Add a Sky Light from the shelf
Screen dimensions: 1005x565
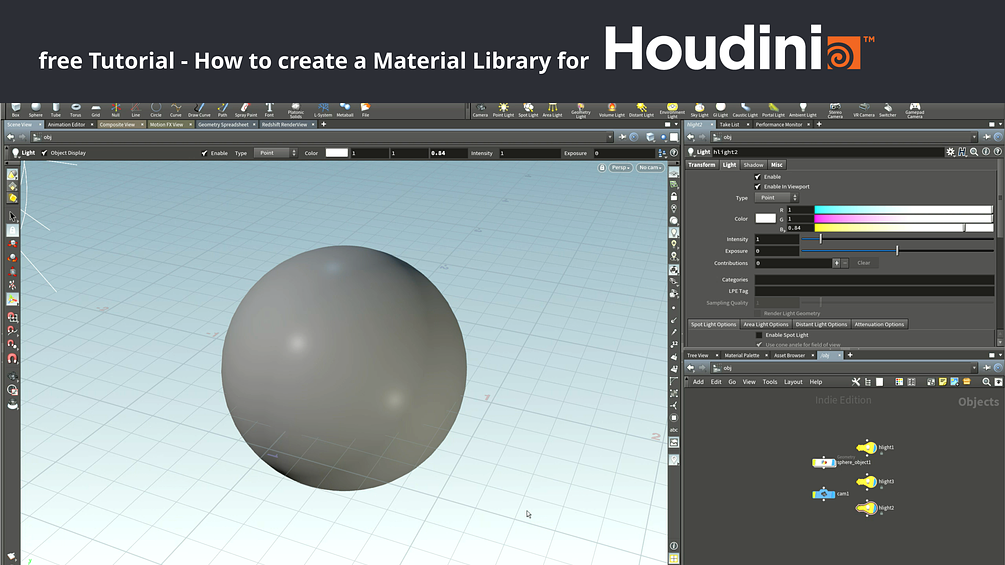699,110
